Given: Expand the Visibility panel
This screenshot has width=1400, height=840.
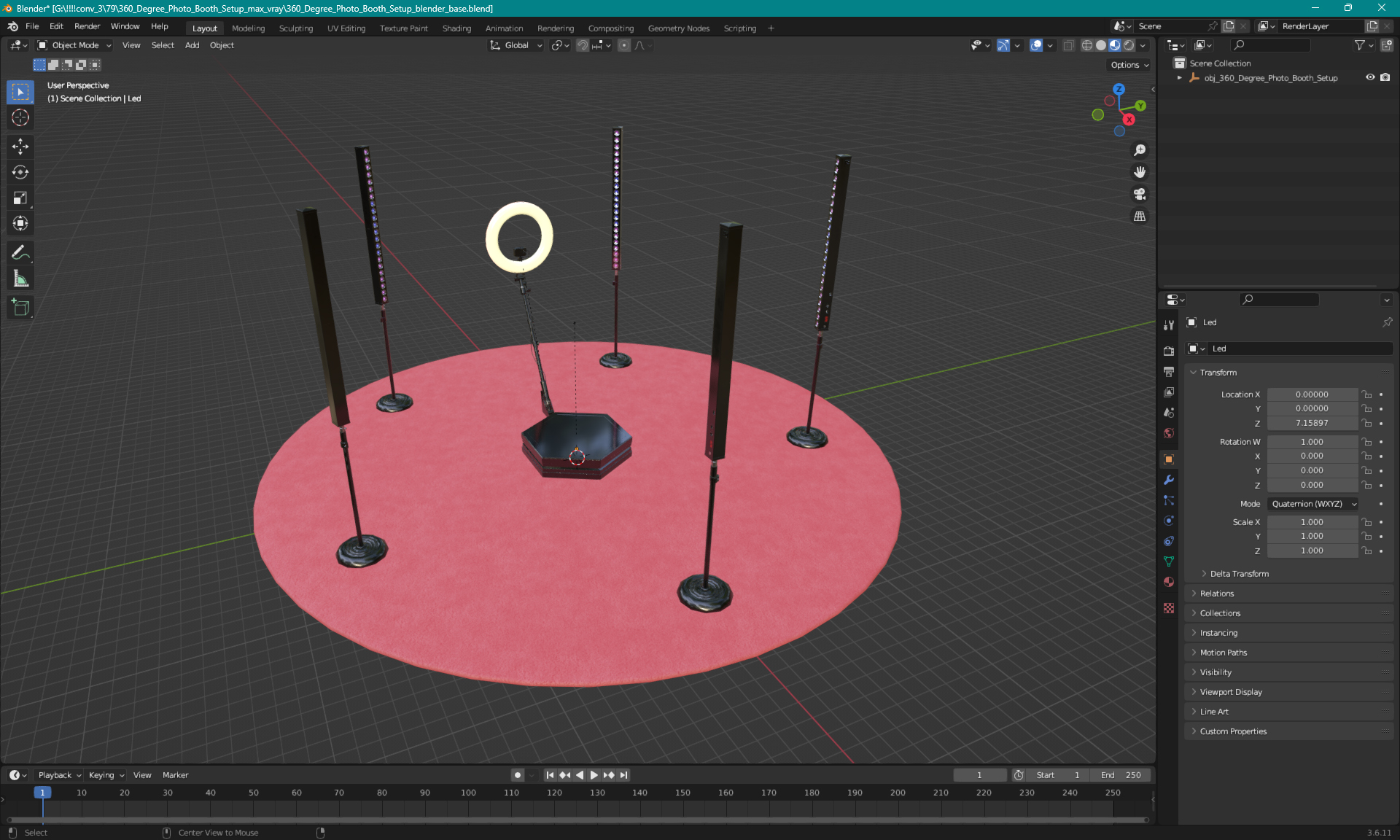Looking at the screenshot, I should (x=1215, y=672).
